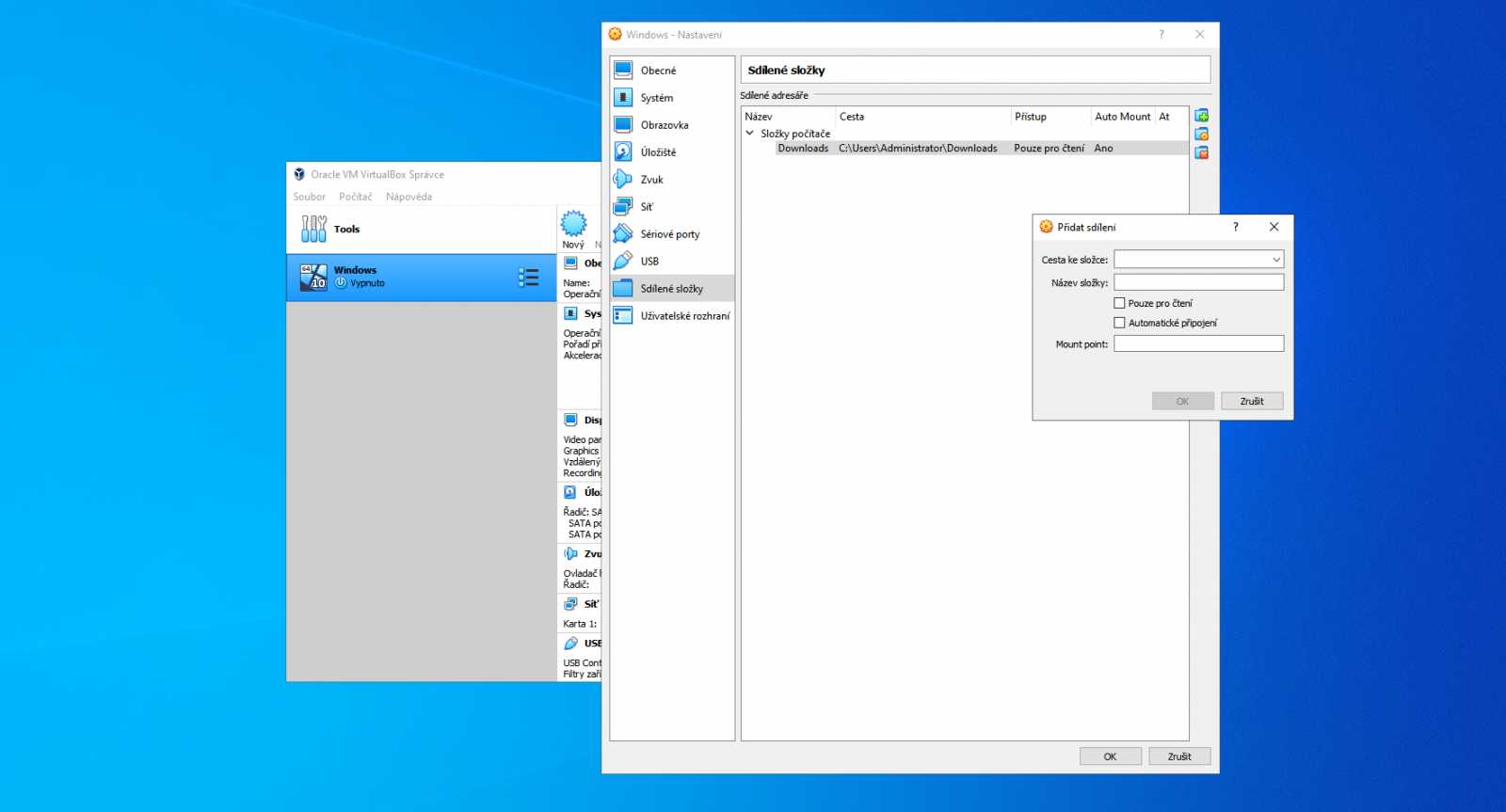Click the Mount point input field

click(1198, 343)
